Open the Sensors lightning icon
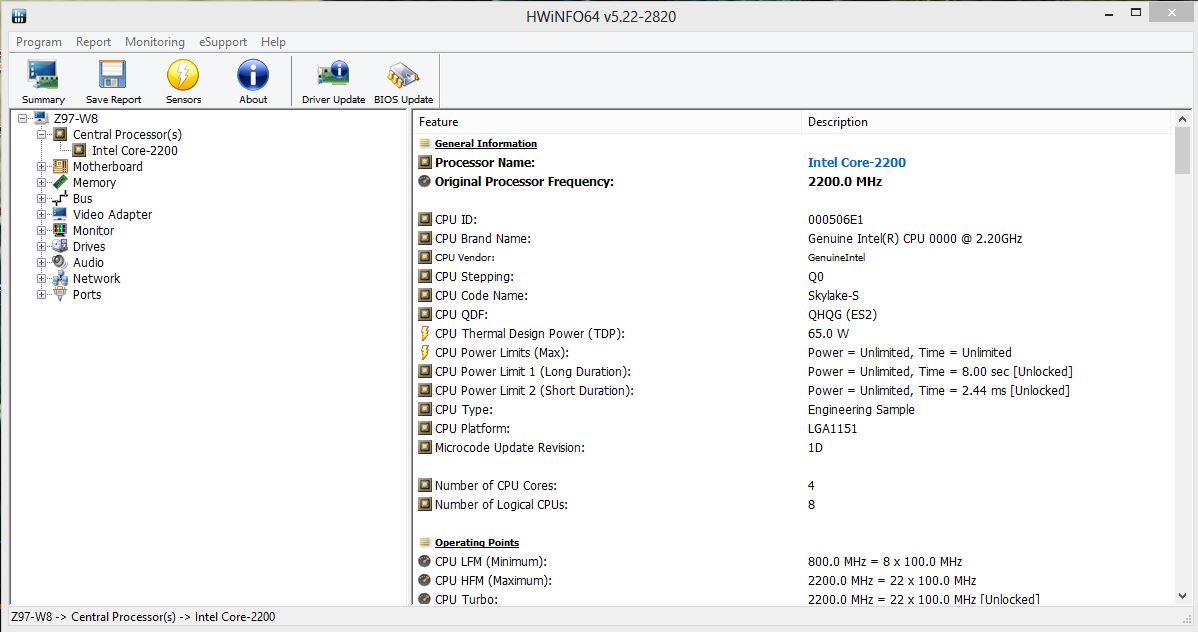 [183, 76]
